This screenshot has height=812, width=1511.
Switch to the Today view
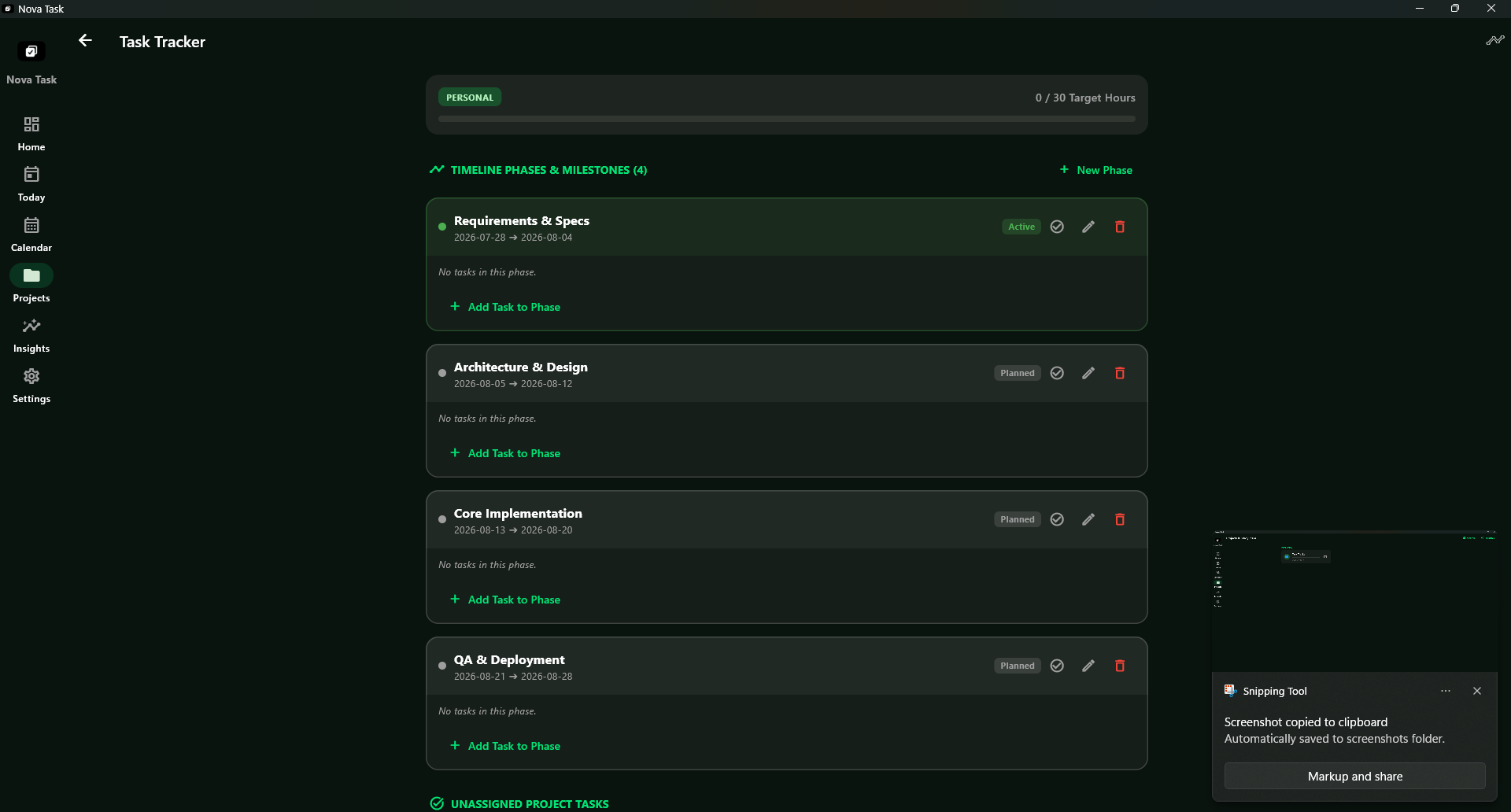point(31,184)
